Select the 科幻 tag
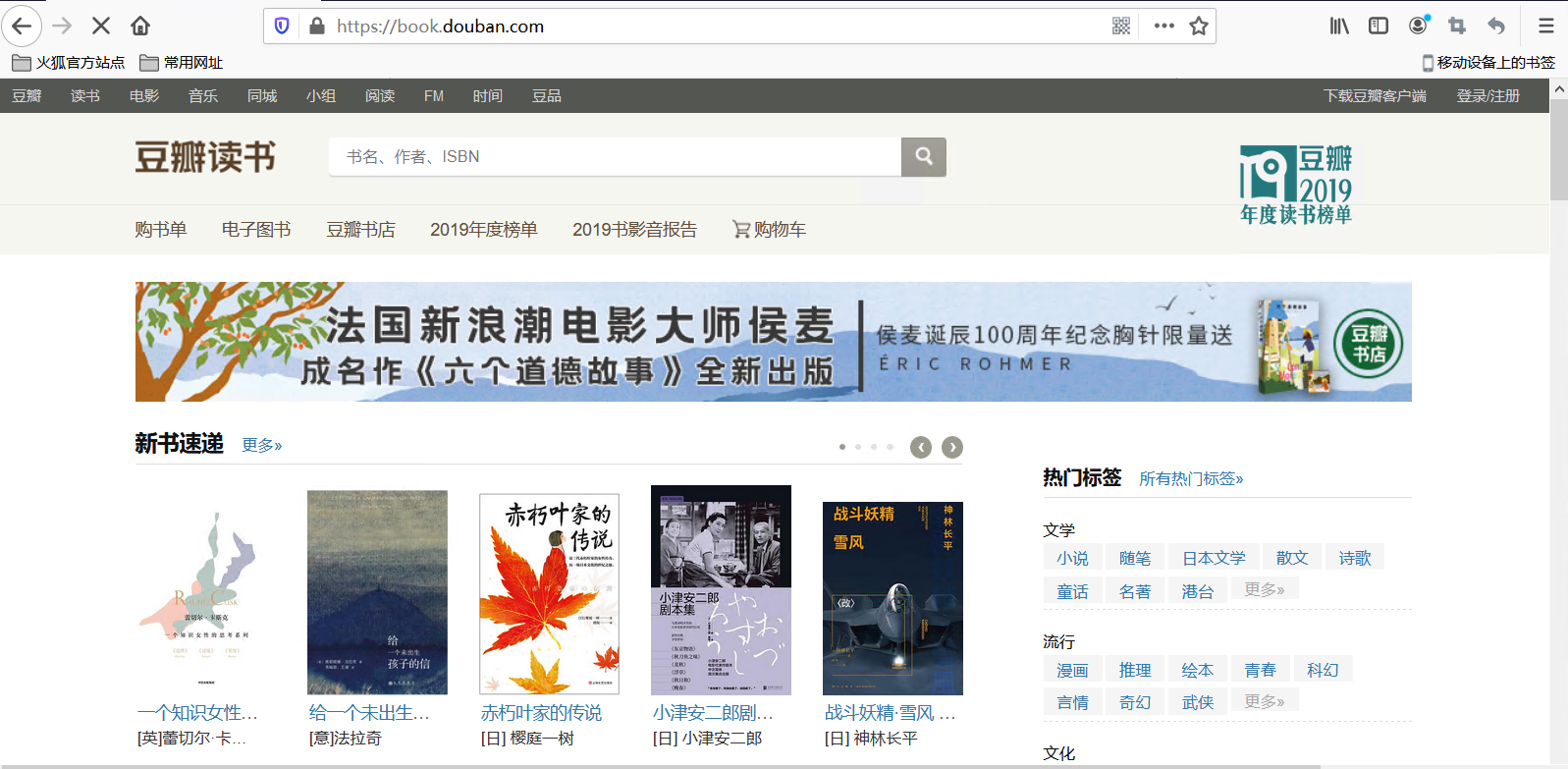This screenshot has width=1568, height=769. [1324, 670]
